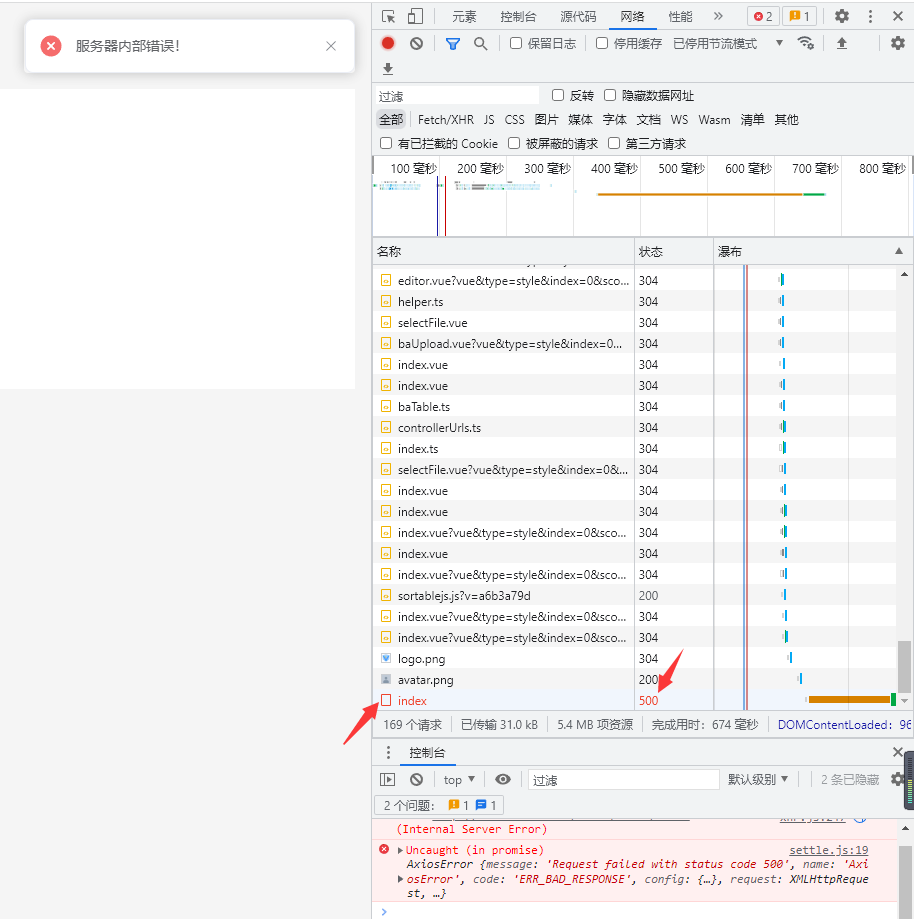The image size is (914, 919).
Task: Open the network conditions wifi icon
Action: [x=805, y=43]
